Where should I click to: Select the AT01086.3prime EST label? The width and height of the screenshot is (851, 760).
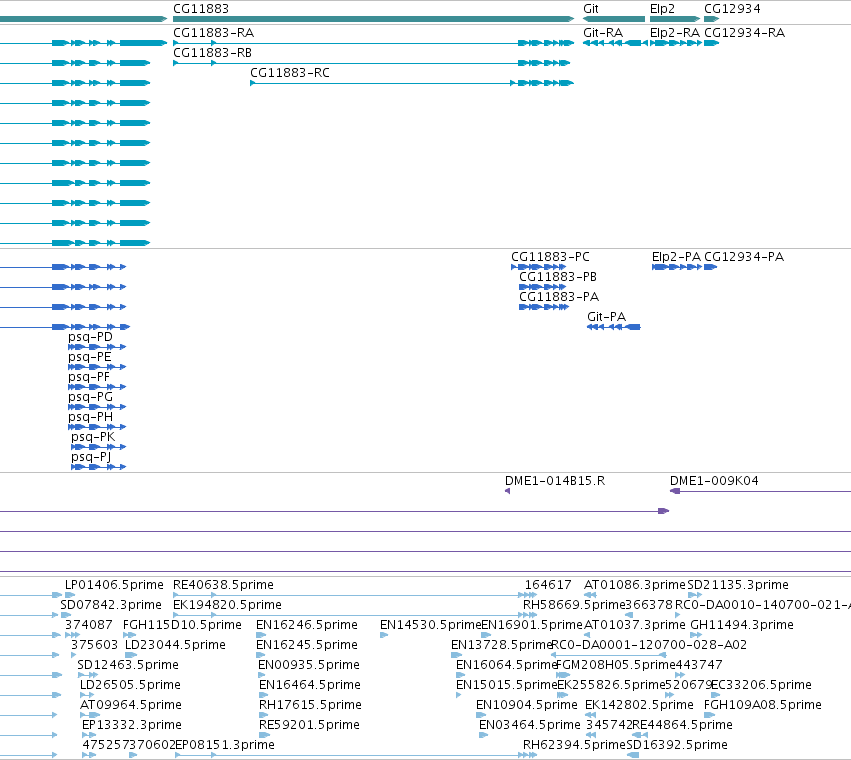point(634,585)
